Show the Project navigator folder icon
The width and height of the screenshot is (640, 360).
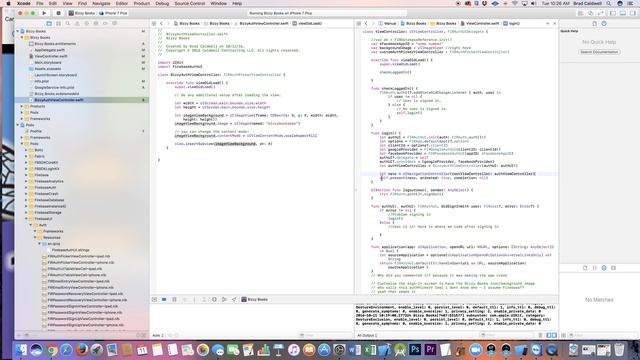click(x=49, y=24)
